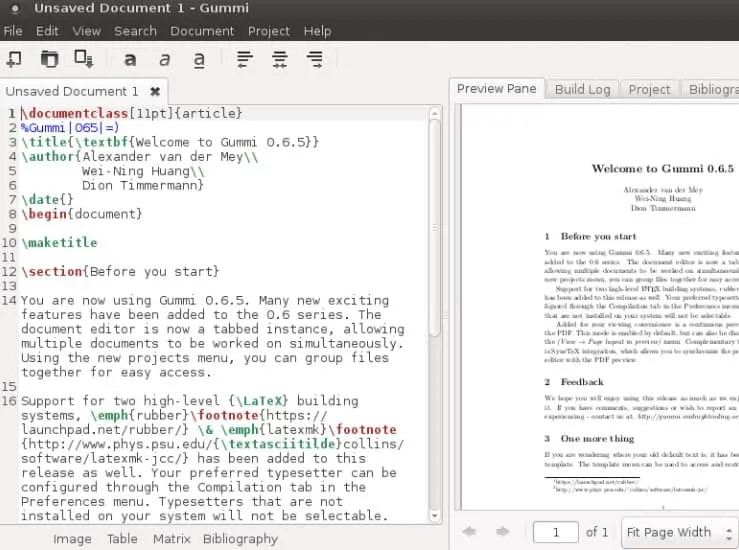Image resolution: width=739 pixels, height=550 pixels.
Task: Click 'Dion Timmermann}' on line 6
Action: click(x=143, y=185)
